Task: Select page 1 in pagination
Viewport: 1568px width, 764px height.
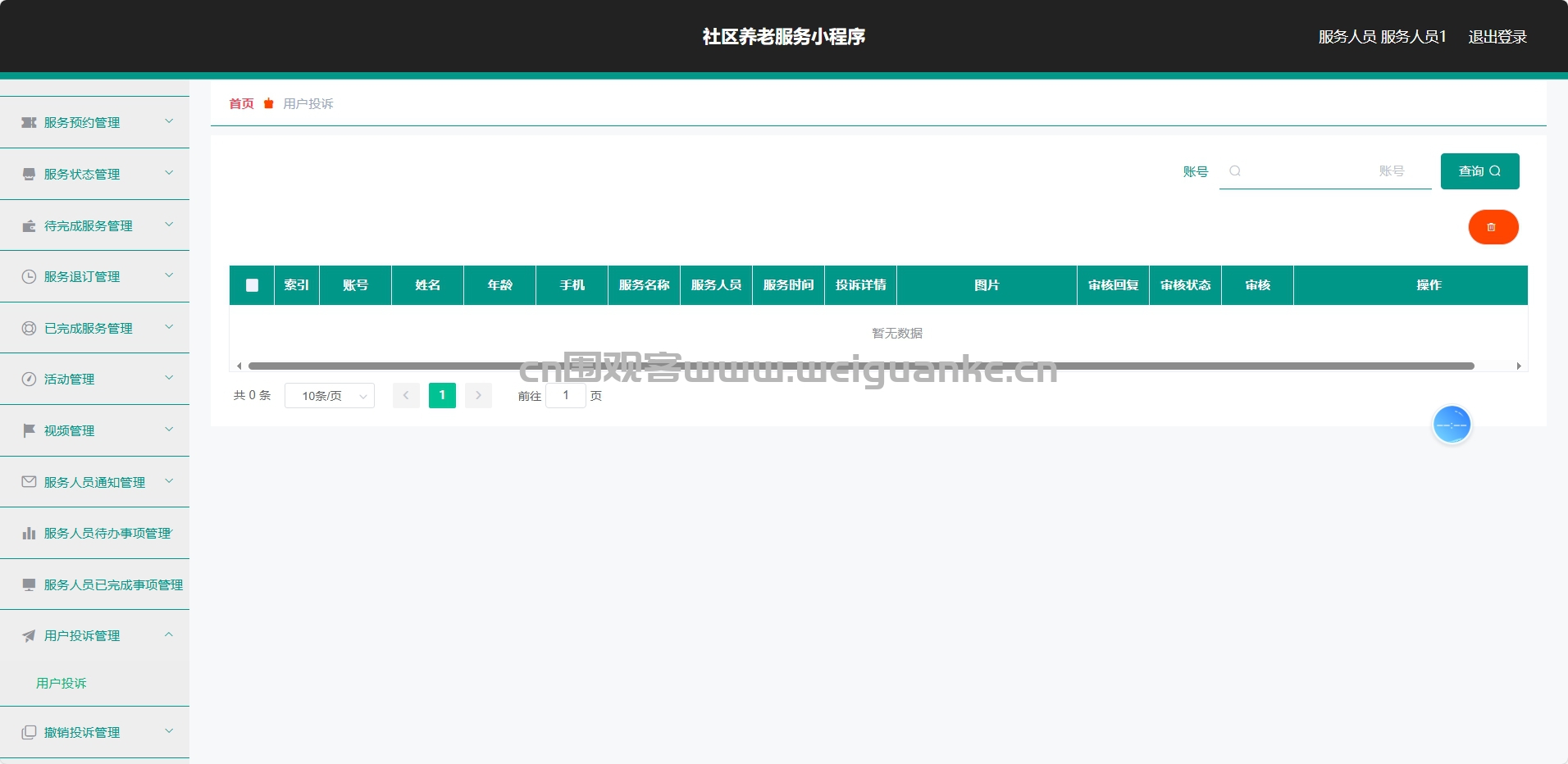Action: [x=442, y=395]
